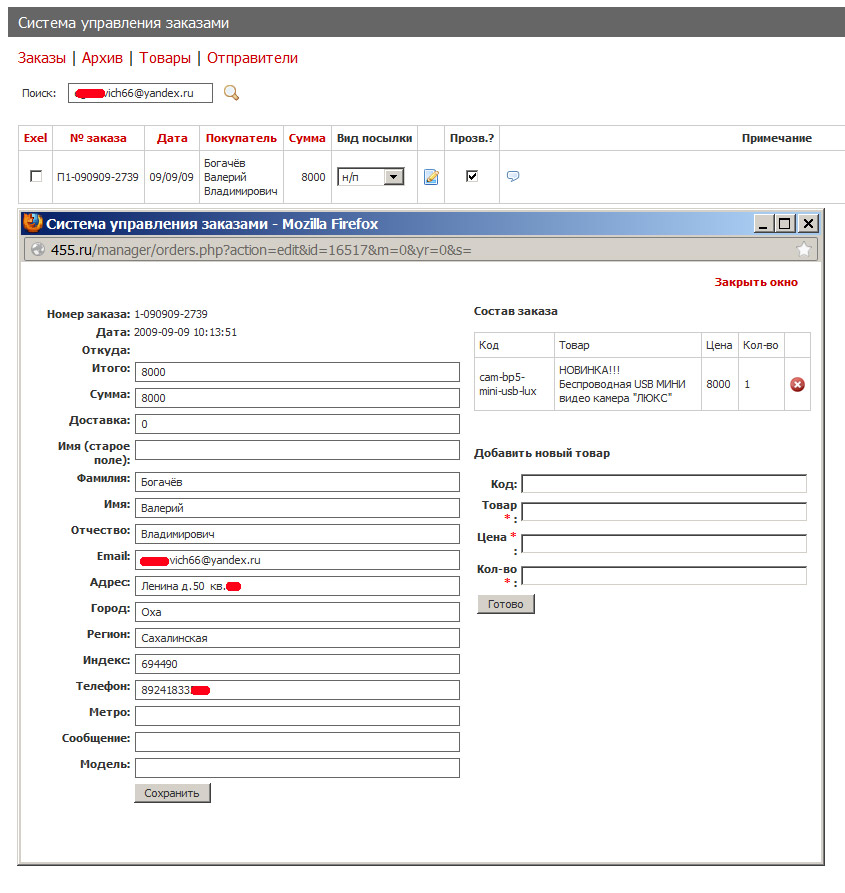Focus the Поиск search field

[140, 93]
